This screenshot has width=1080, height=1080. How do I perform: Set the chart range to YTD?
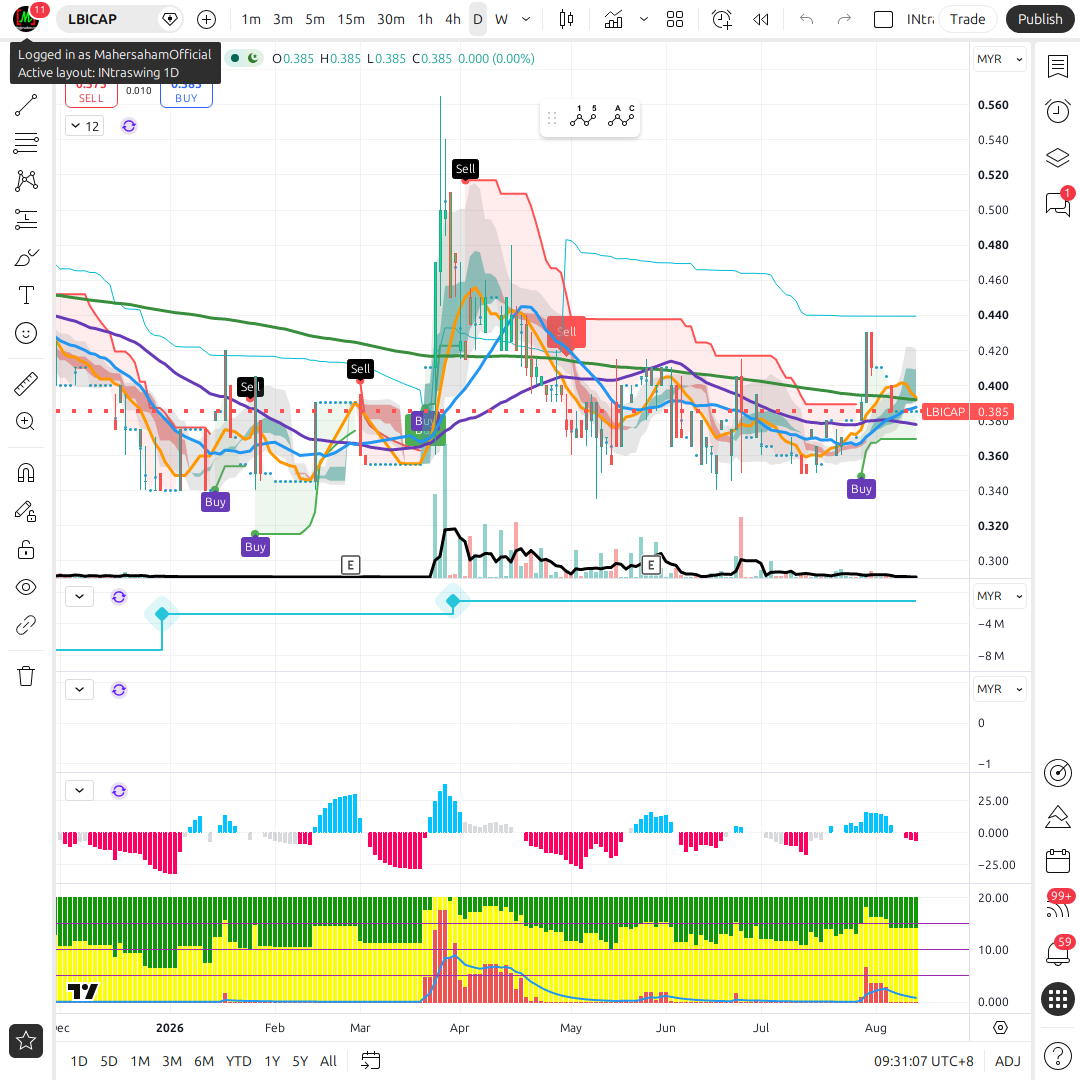(238, 1061)
